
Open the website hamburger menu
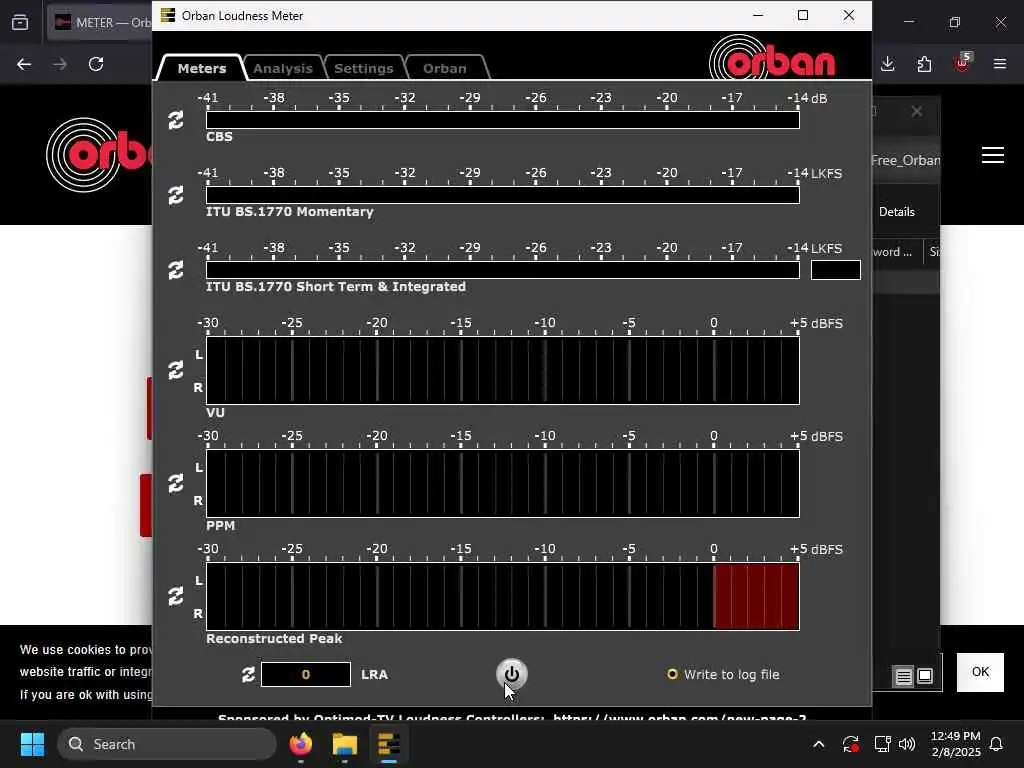993,155
